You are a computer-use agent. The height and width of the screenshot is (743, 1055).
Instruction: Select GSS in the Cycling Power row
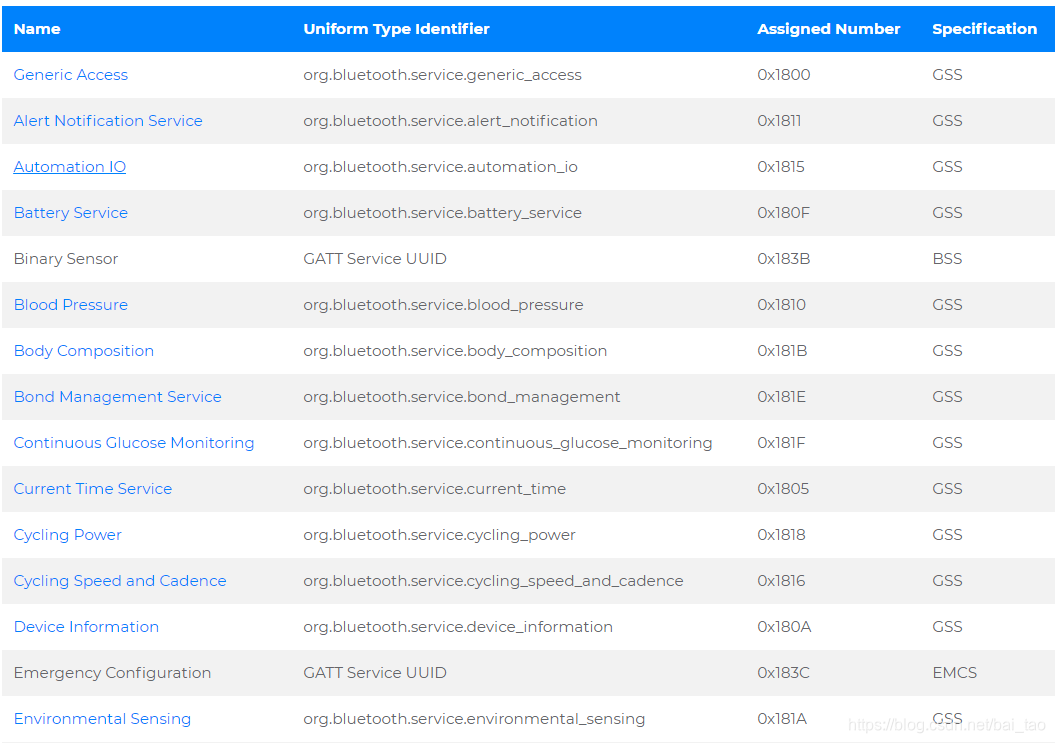tap(947, 535)
